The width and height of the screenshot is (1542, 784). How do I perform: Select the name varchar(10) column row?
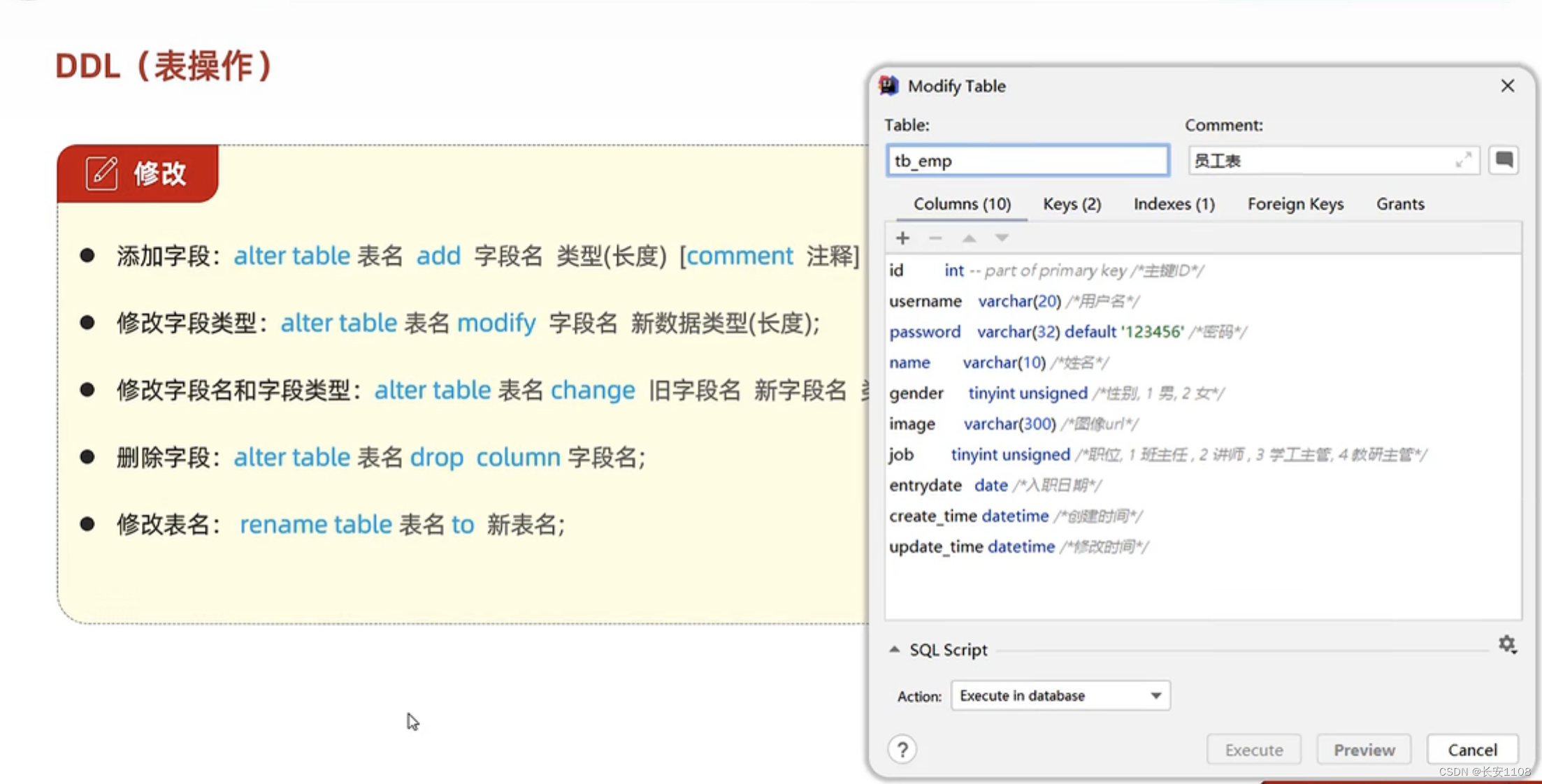(1202, 363)
